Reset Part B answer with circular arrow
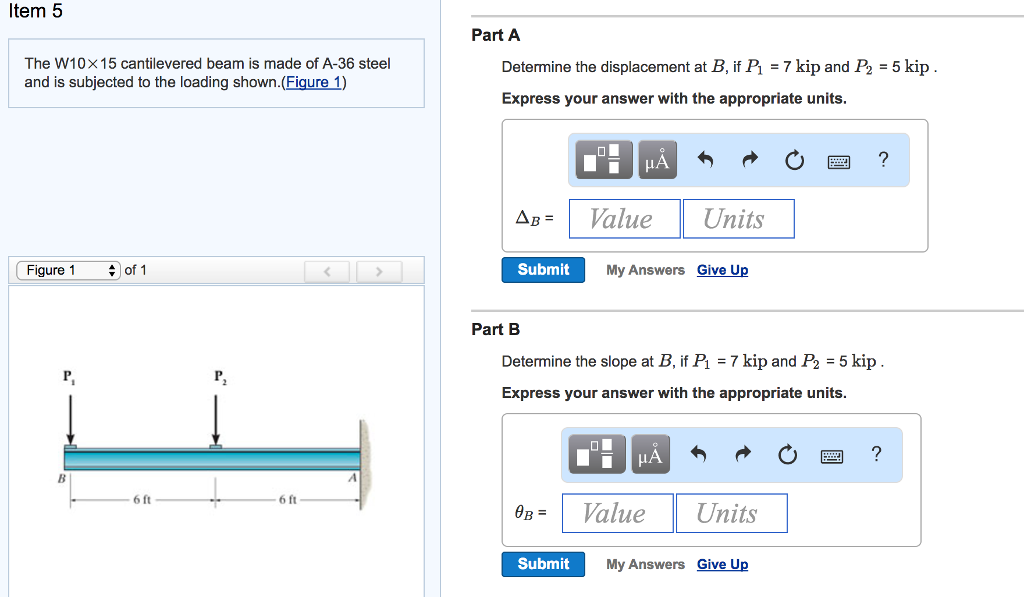1024x597 pixels. click(x=788, y=455)
